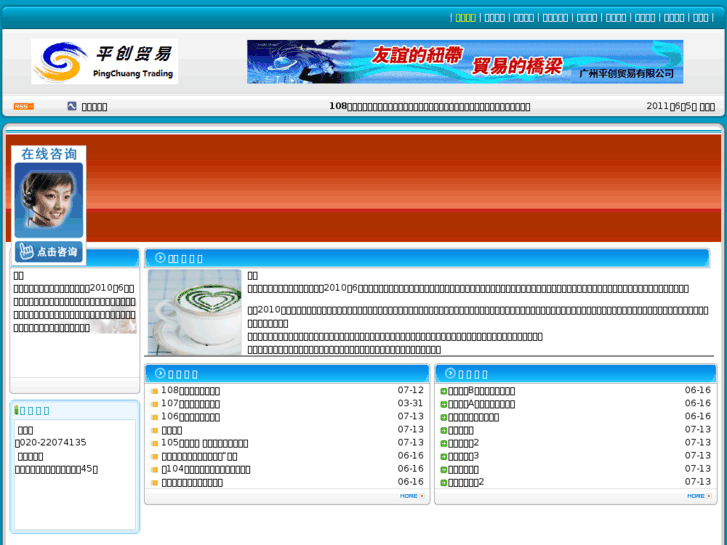Click the green icon in the contact panel header
Image resolution: width=727 pixels, height=545 pixels.
16,410
